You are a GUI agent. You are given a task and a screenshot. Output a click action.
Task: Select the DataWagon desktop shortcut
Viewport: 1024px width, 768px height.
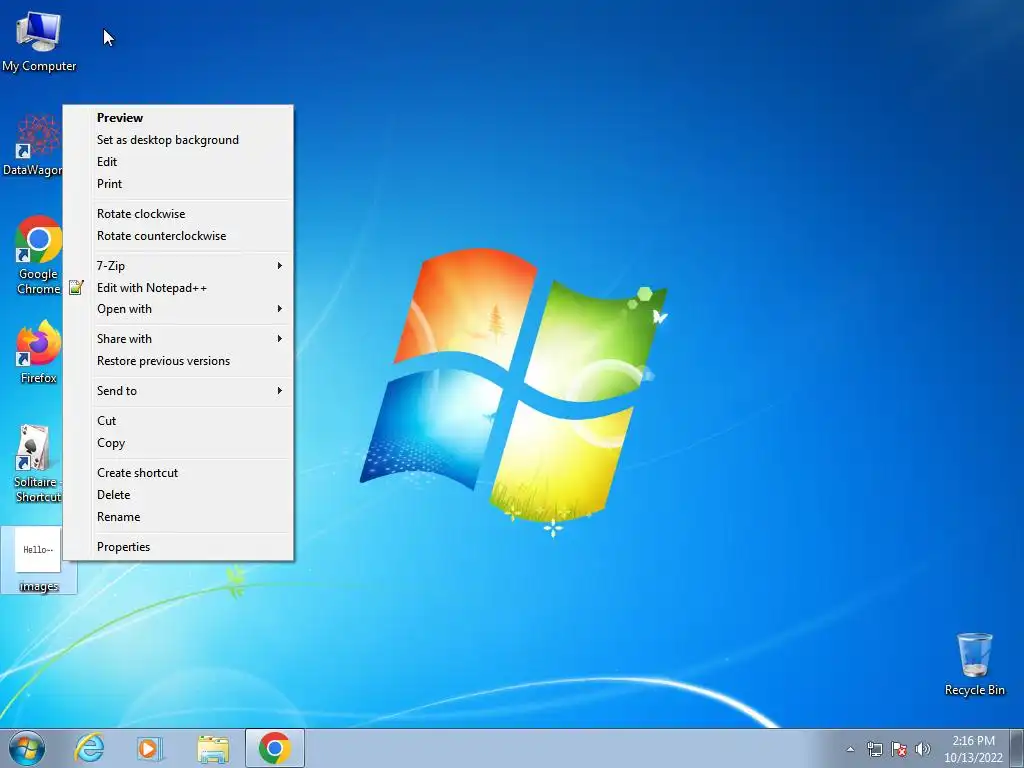pos(33,145)
